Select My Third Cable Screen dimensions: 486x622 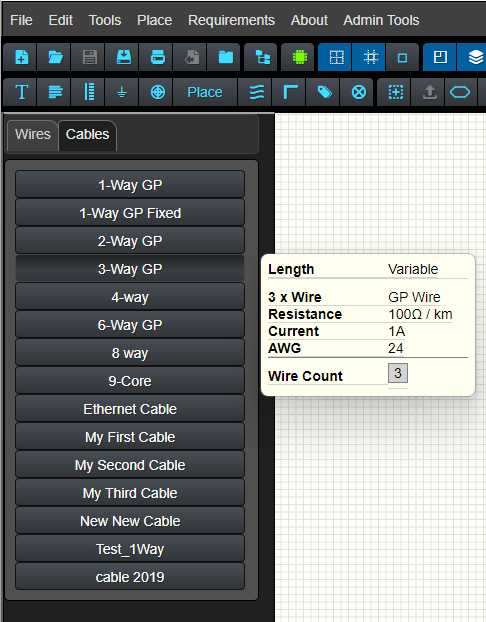(x=130, y=493)
